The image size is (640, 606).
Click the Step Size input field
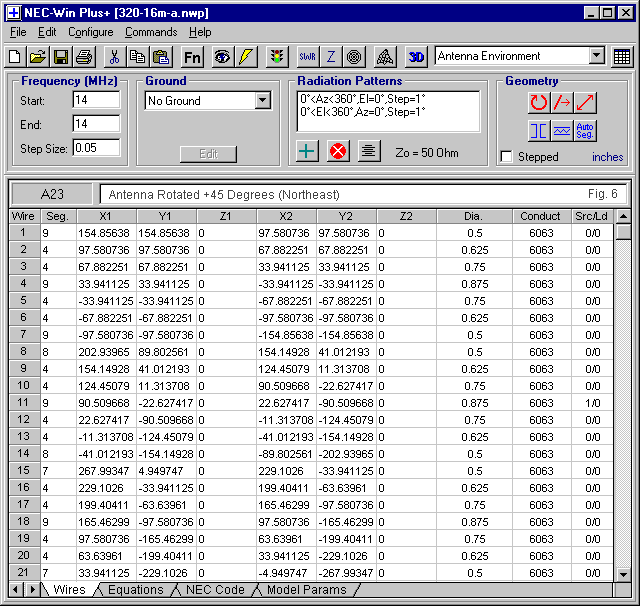pos(96,148)
